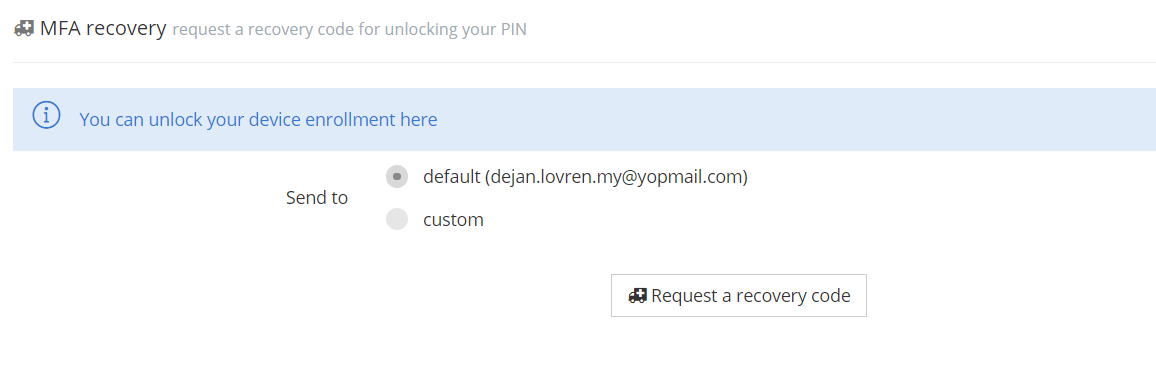Screen dimensions: 1156x383
Task: Click the word here in the info banner
Action: click(419, 119)
